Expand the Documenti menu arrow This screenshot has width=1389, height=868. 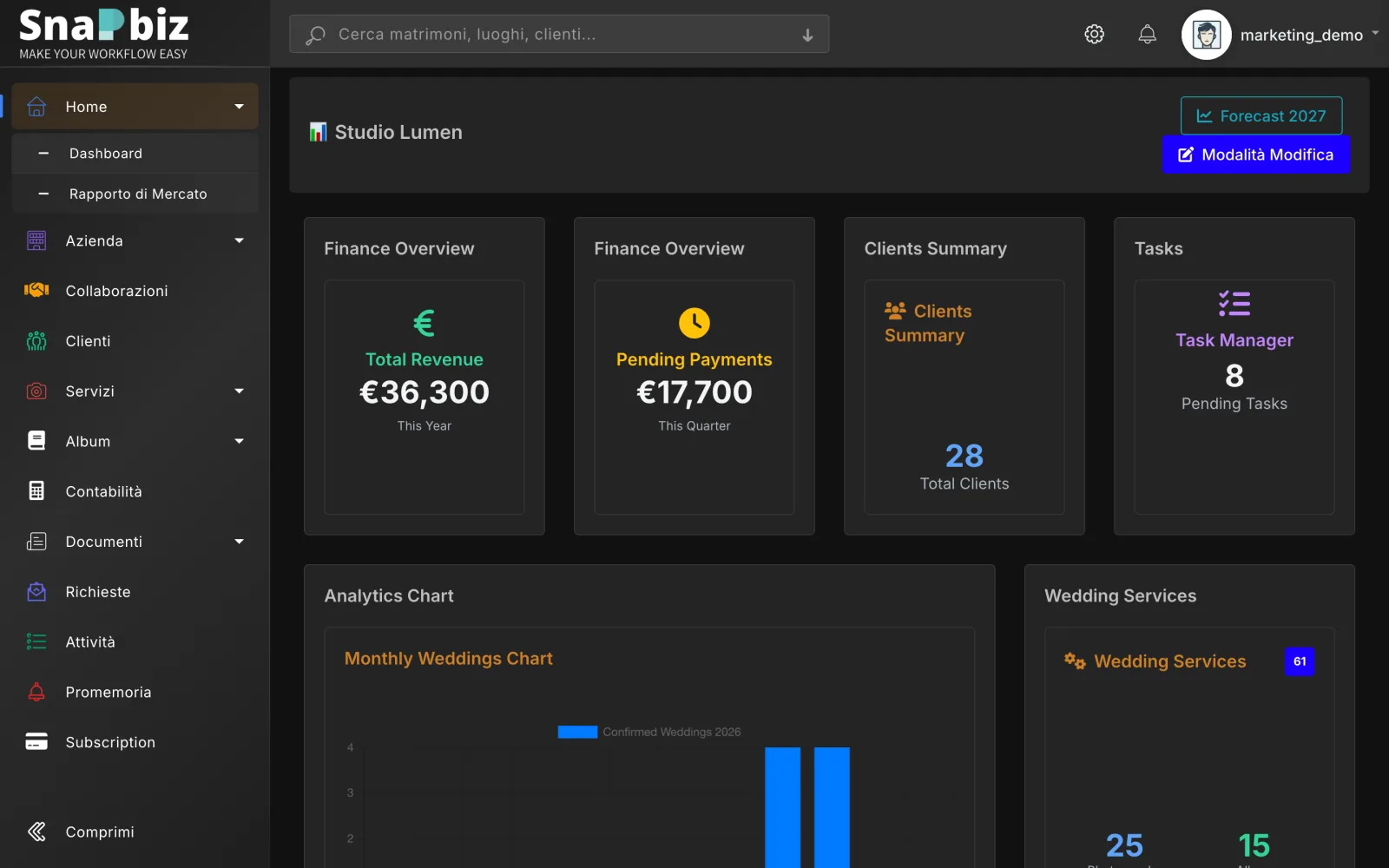[x=240, y=542]
